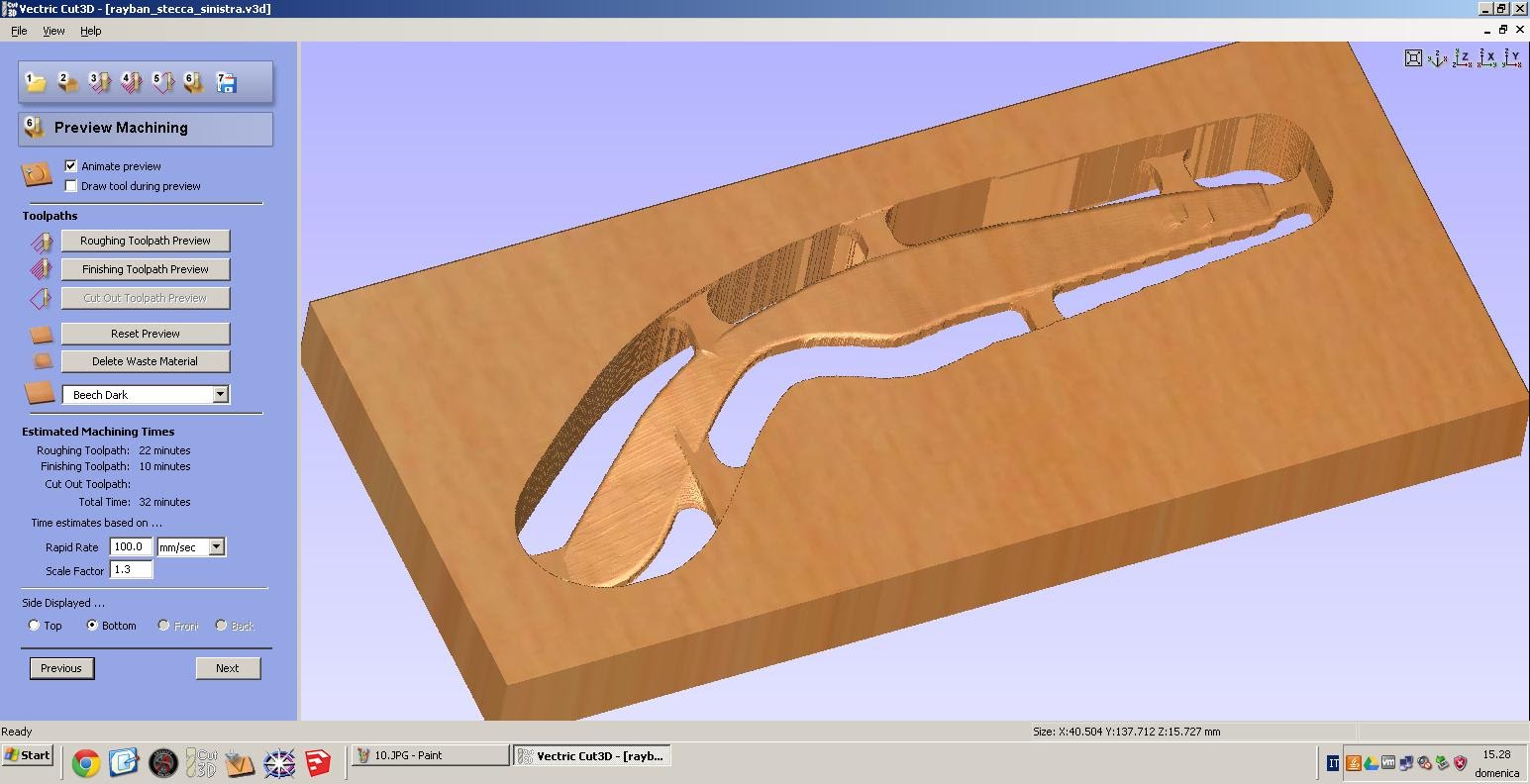Select step 6 preview machining icon

194,82
